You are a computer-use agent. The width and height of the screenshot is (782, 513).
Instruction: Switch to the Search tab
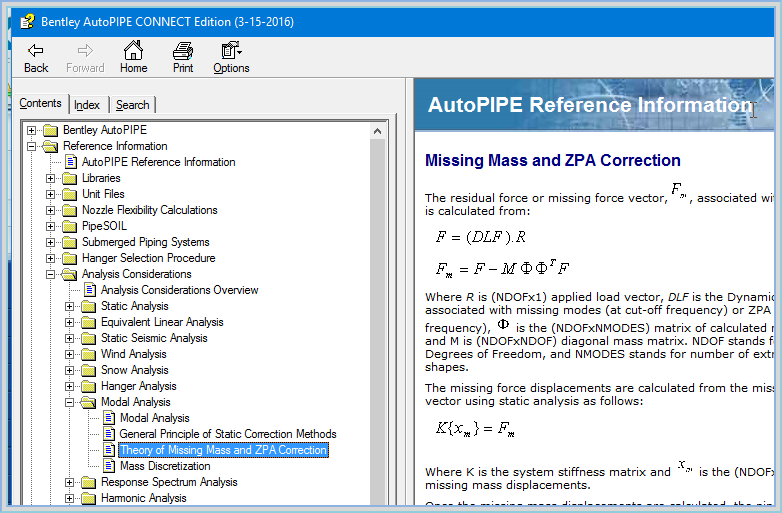[133, 105]
